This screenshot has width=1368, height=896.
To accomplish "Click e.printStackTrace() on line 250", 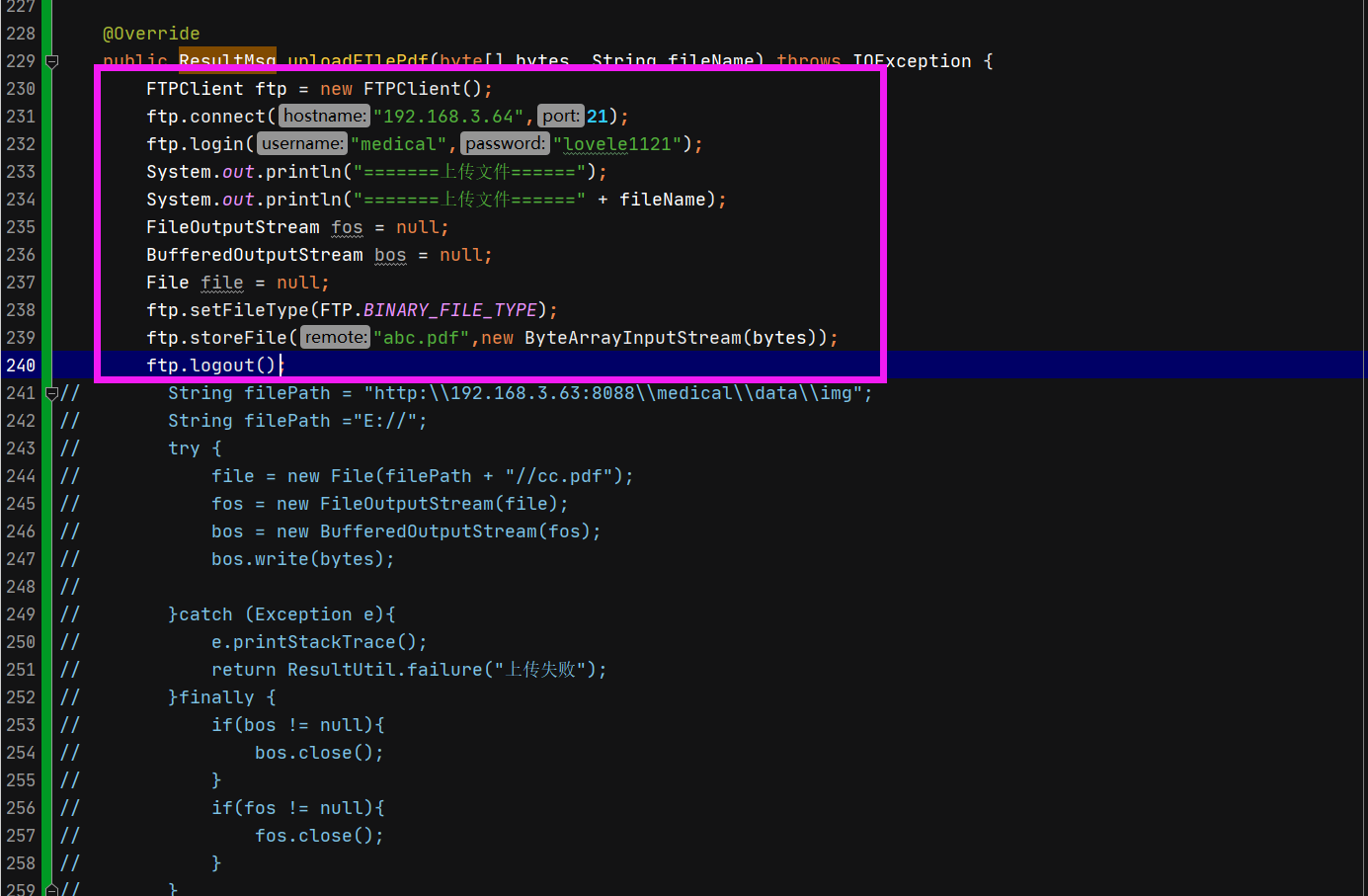I will click(x=314, y=642).
